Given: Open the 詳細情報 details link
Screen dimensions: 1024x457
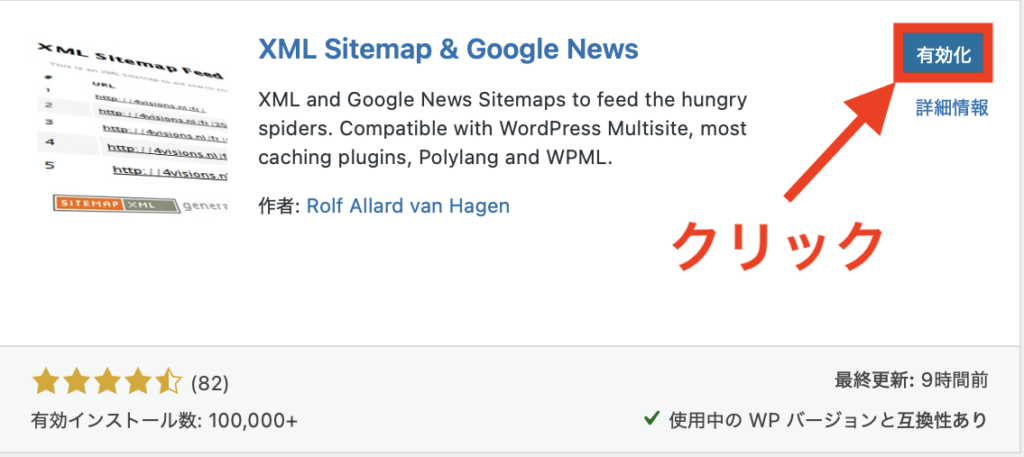Looking at the screenshot, I should click(x=952, y=108).
